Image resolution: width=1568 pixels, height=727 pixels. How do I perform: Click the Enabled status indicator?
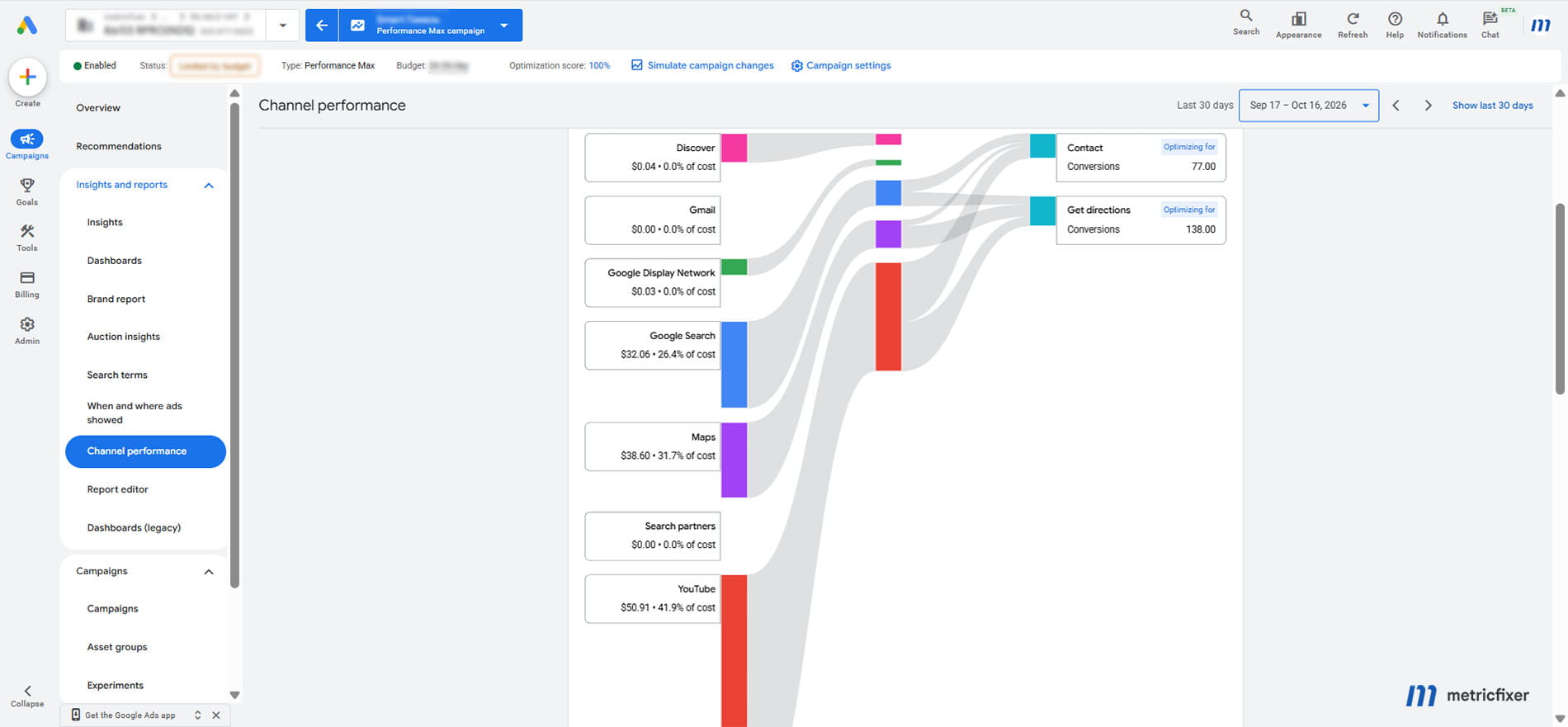point(95,65)
